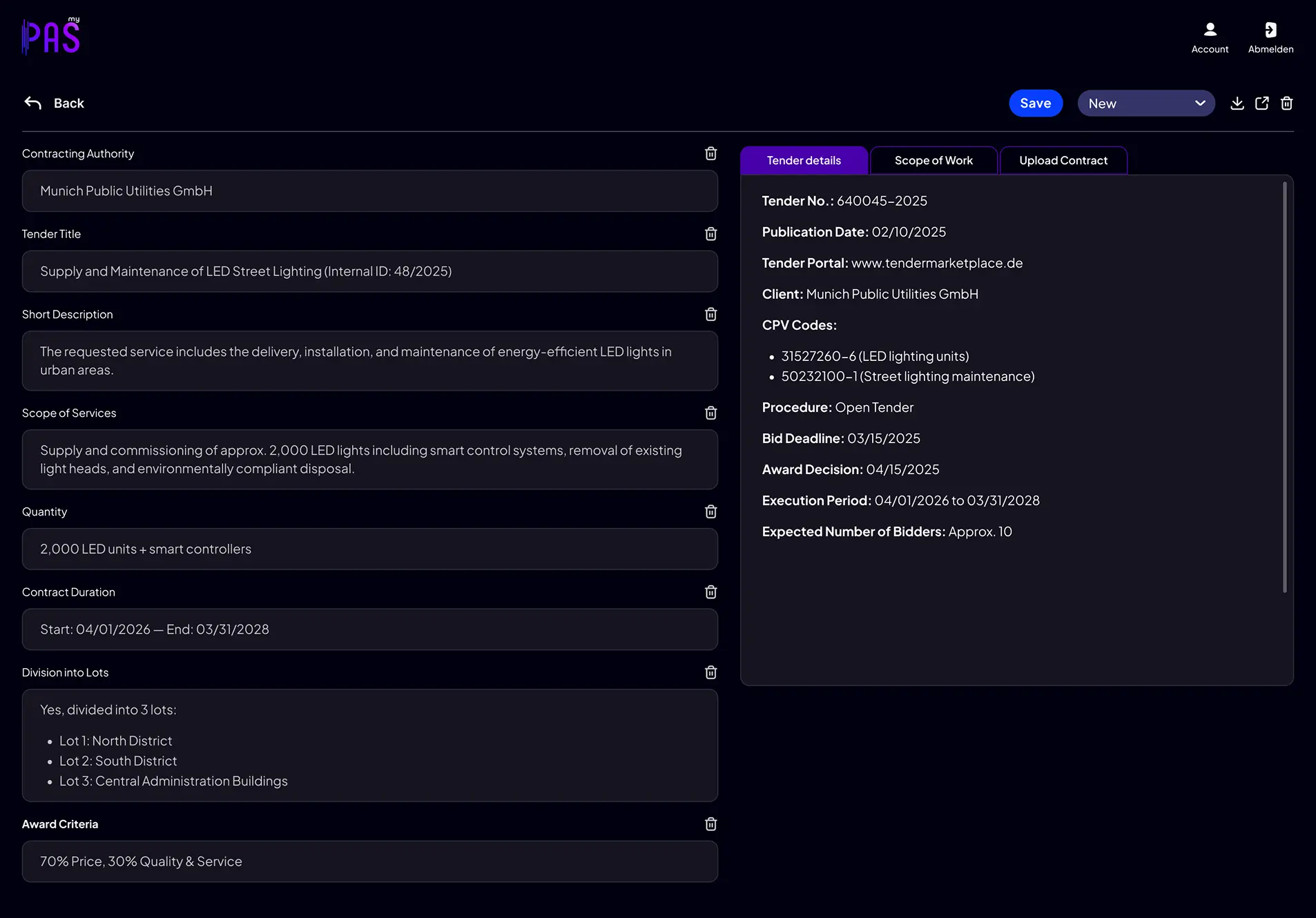Click the Award Decision 04/15/2025 text
This screenshot has height=918, width=1316.
(851, 469)
